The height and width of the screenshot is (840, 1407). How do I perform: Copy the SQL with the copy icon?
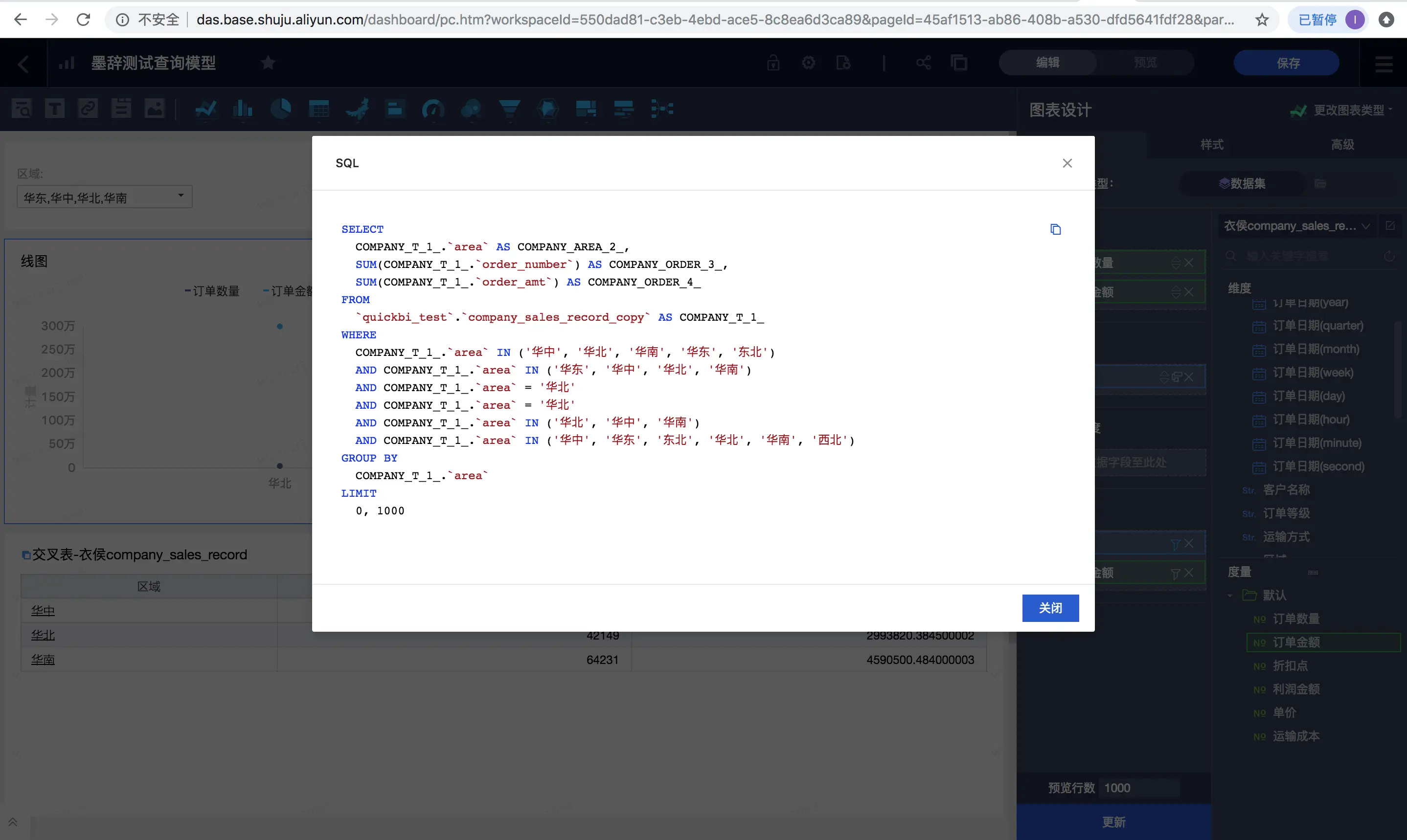click(x=1055, y=229)
